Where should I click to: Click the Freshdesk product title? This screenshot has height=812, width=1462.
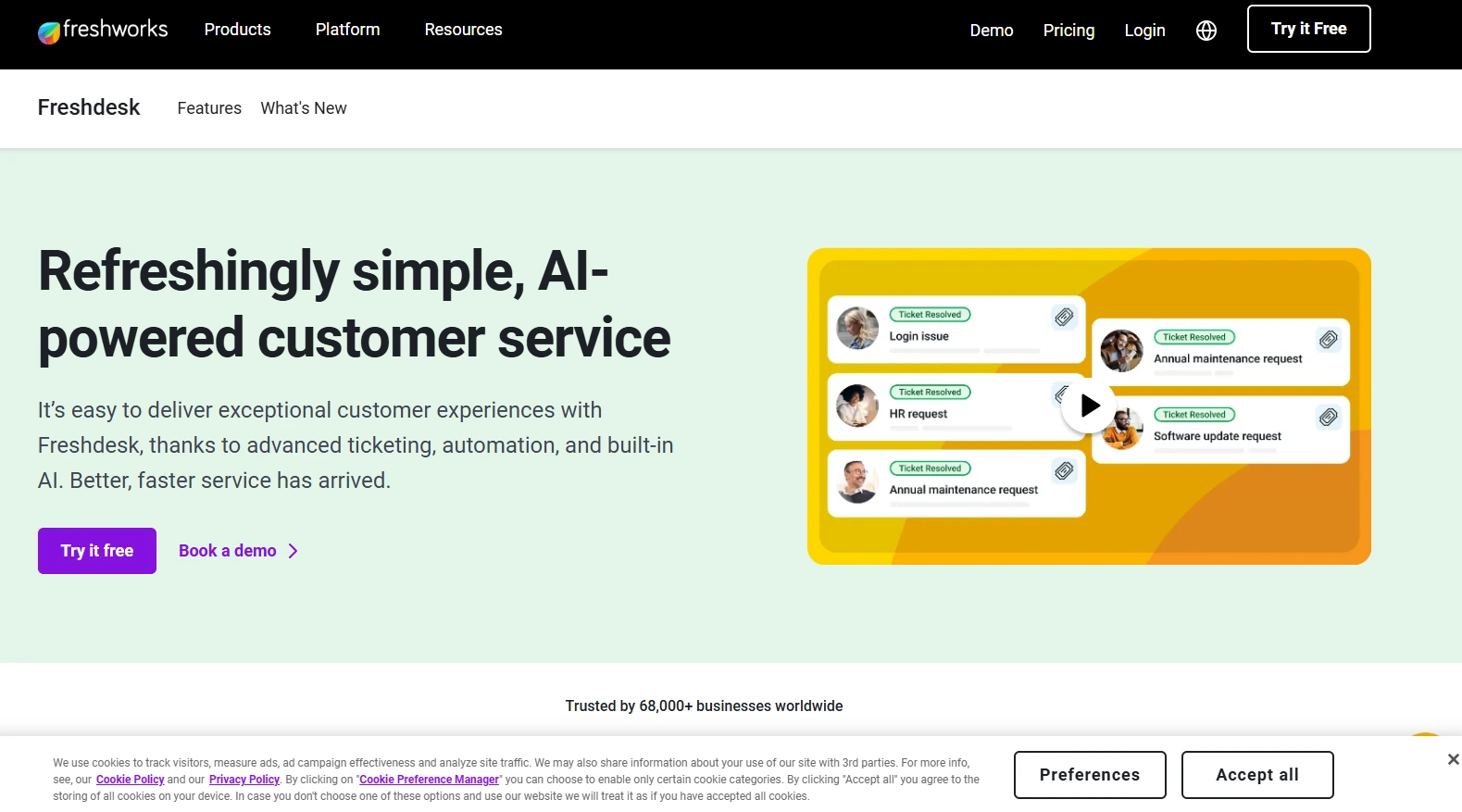(x=89, y=107)
